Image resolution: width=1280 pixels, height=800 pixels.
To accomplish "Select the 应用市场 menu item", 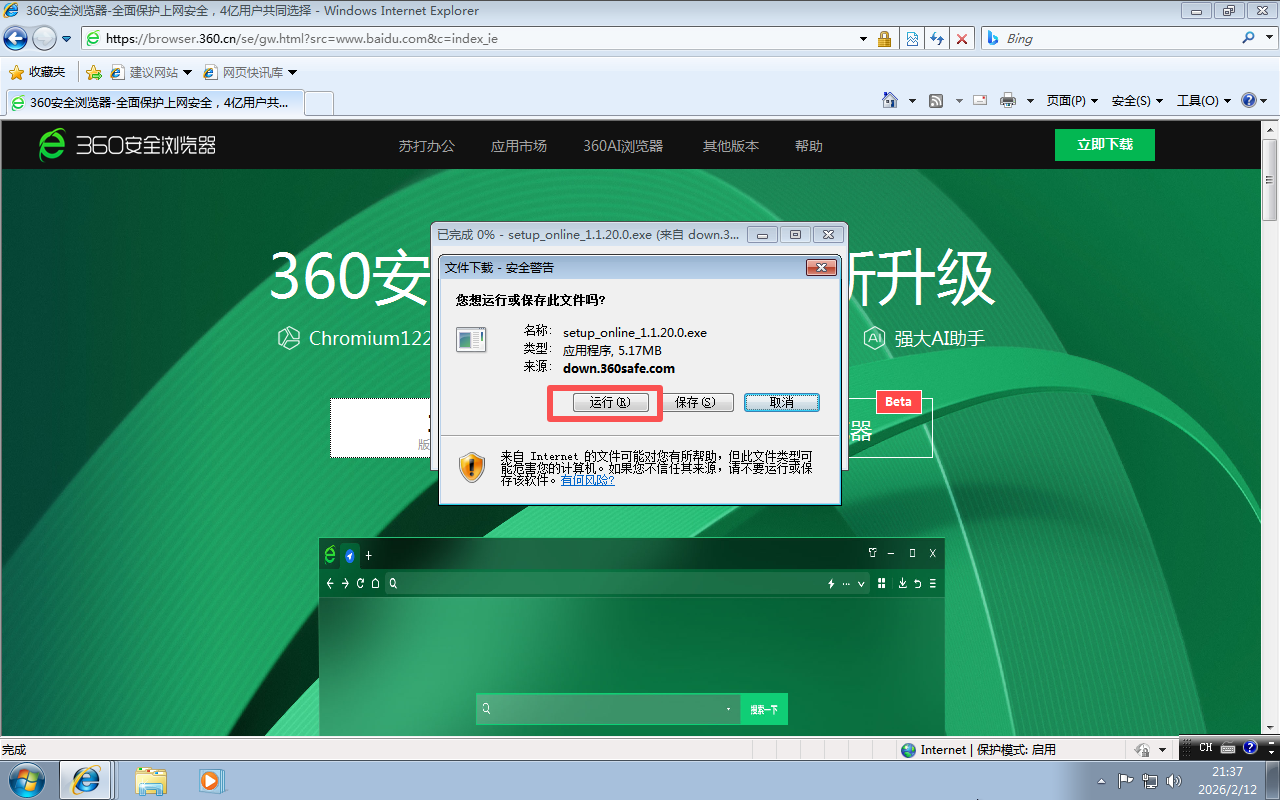I will tap(518, 145).
